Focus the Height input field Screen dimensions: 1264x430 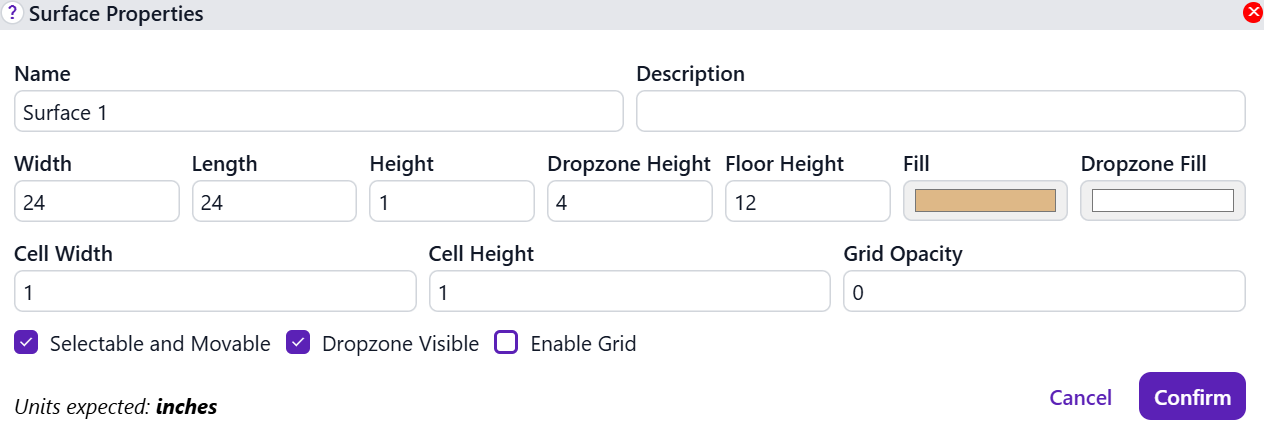452,202
